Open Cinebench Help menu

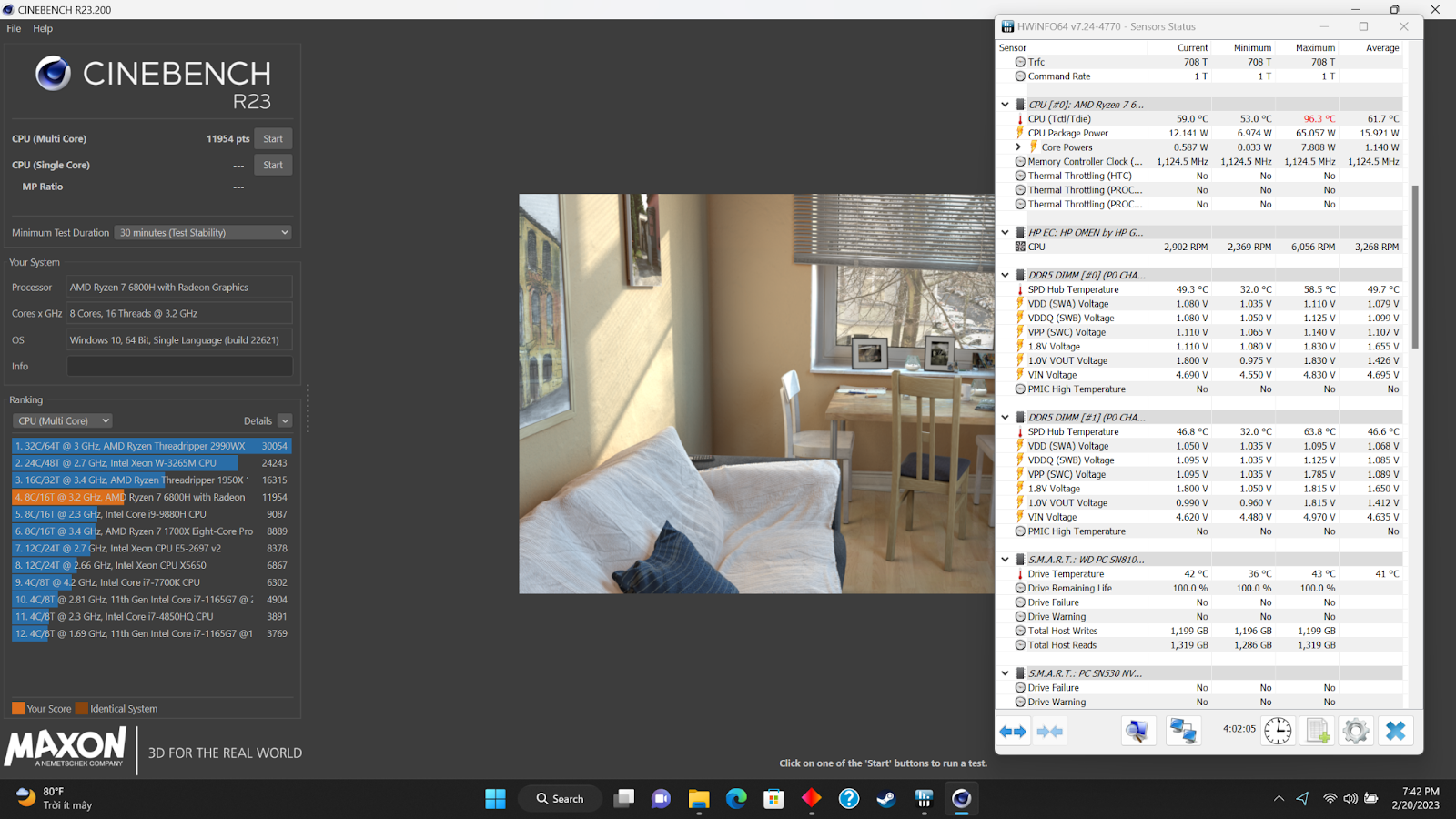pyautogui.click(x=43, y=28)
